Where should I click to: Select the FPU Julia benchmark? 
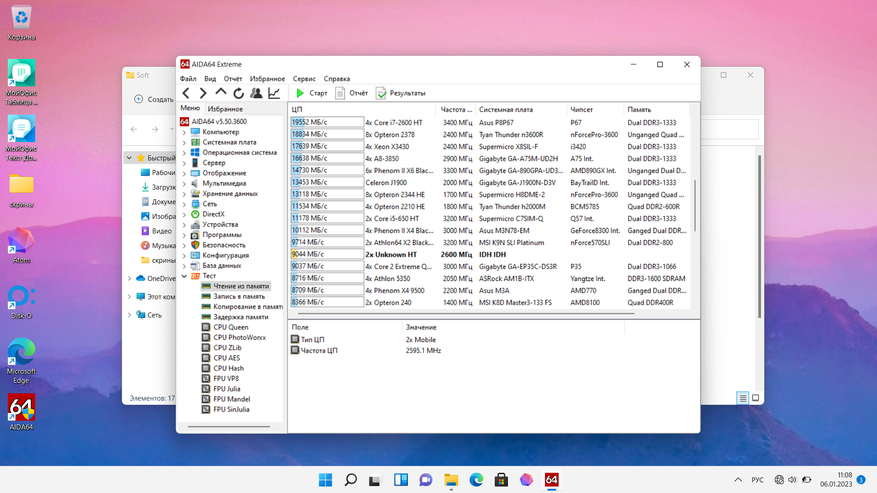click(221, 389)
